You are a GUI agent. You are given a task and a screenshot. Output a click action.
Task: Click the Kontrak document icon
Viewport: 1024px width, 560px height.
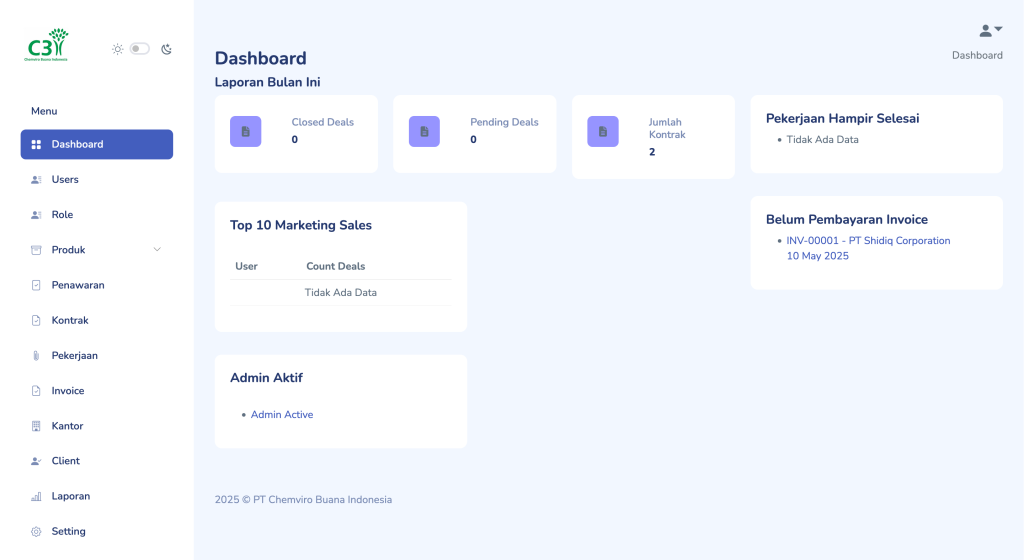click(36, 321)
